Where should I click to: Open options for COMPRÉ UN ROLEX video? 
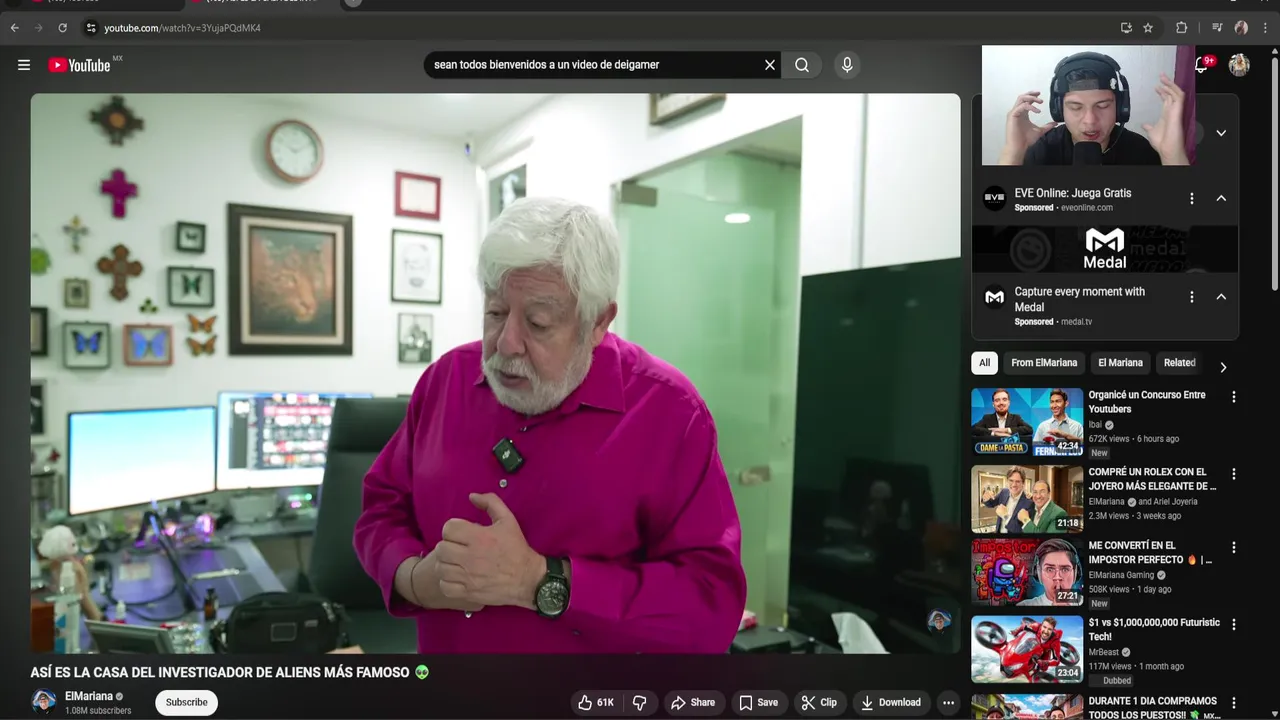(1233, 474)
